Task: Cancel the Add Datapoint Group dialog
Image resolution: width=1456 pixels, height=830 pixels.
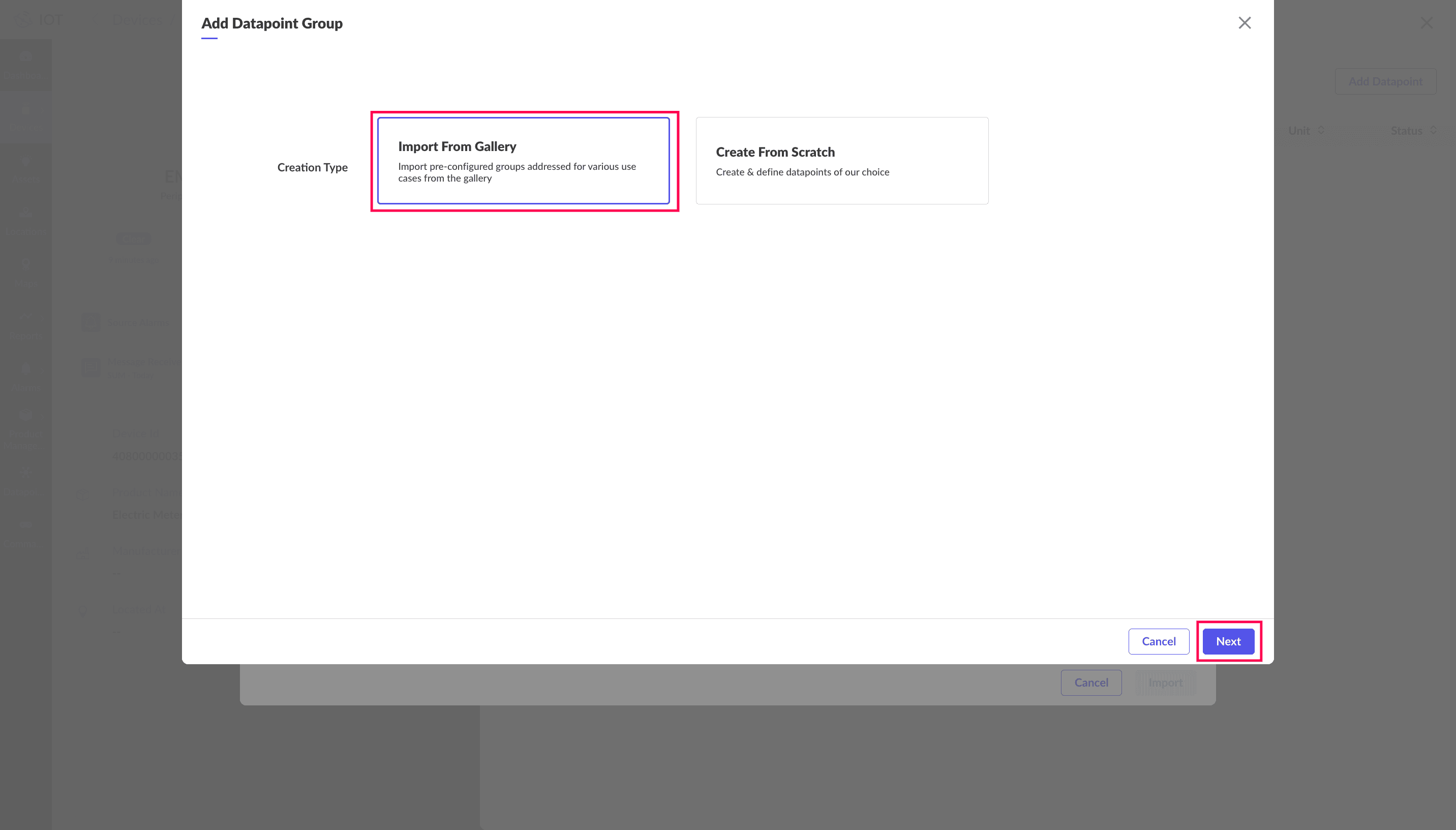Action: coord(1158,641)
